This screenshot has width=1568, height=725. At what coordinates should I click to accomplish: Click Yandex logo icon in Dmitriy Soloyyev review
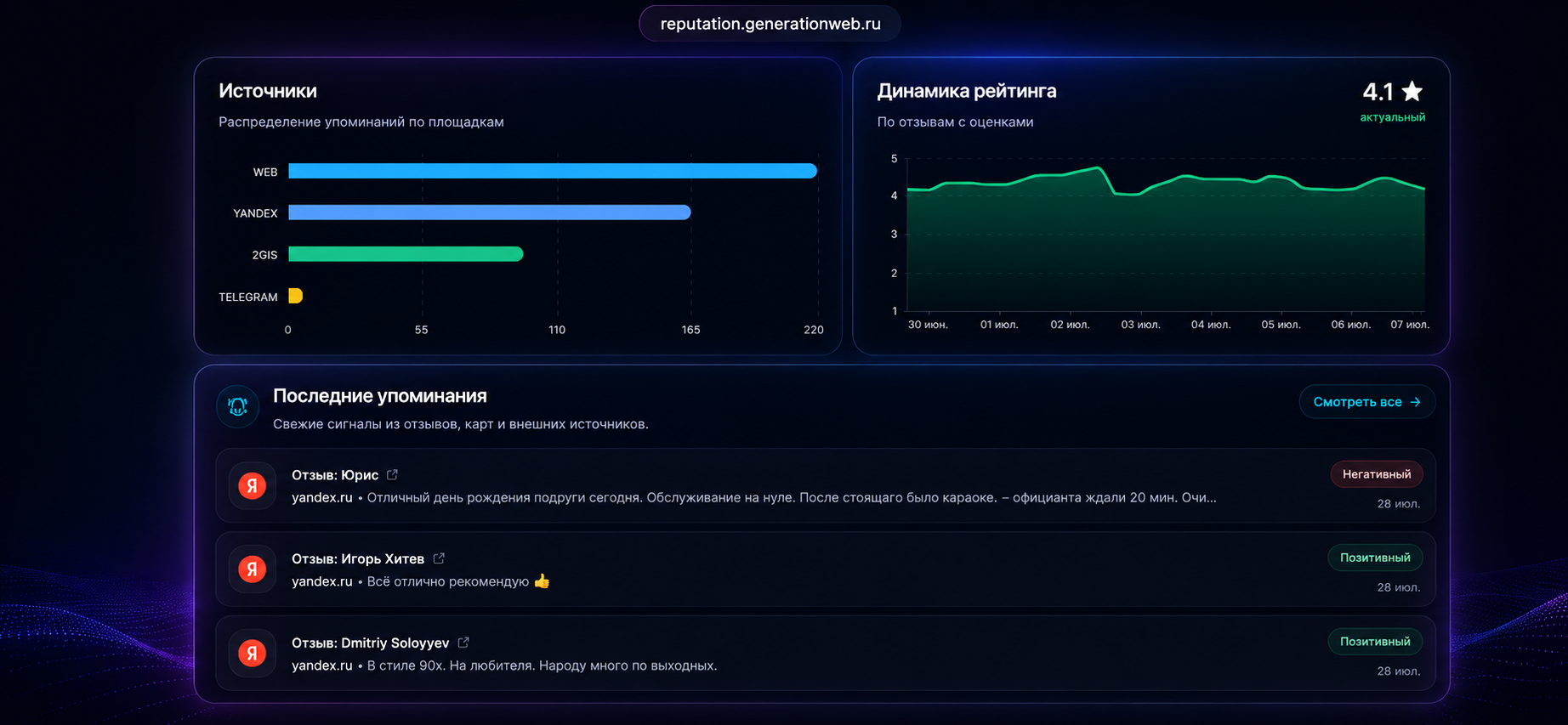click(252, 654)
